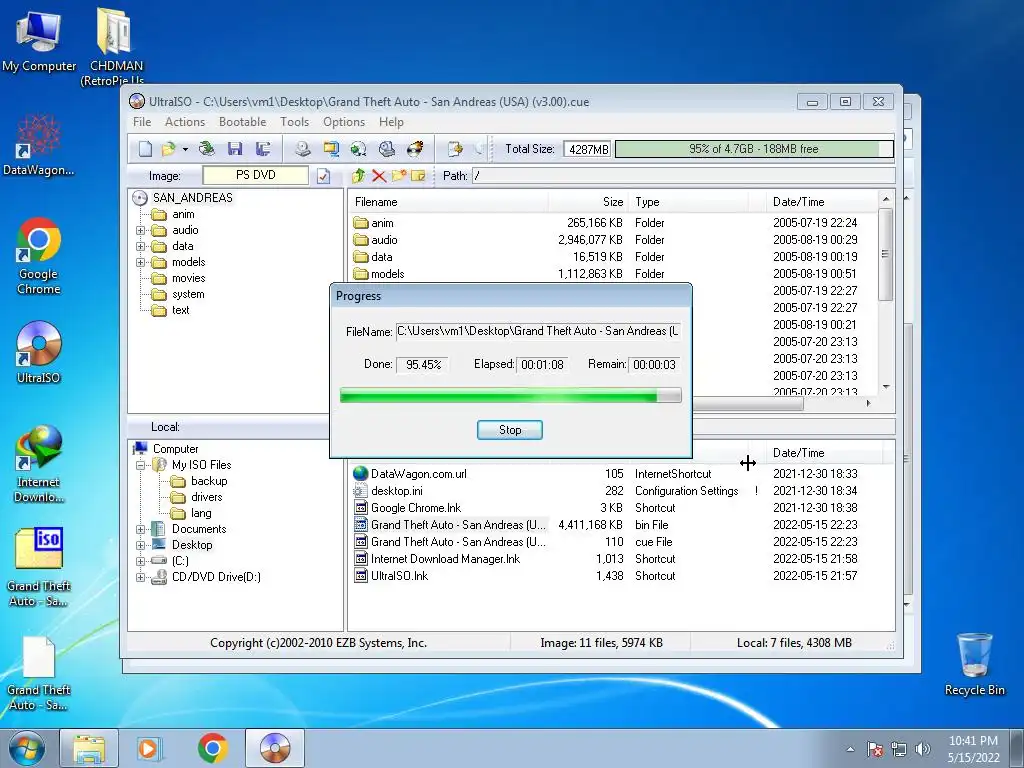Screen dimensions: 1024x768
Task: Select the models folder row in file list
Action: (614, 274)
